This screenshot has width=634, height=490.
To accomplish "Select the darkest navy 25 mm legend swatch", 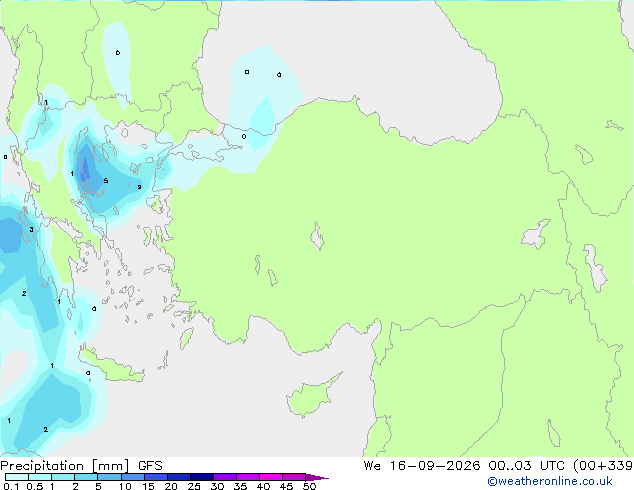I will click(x=202, y=477).
